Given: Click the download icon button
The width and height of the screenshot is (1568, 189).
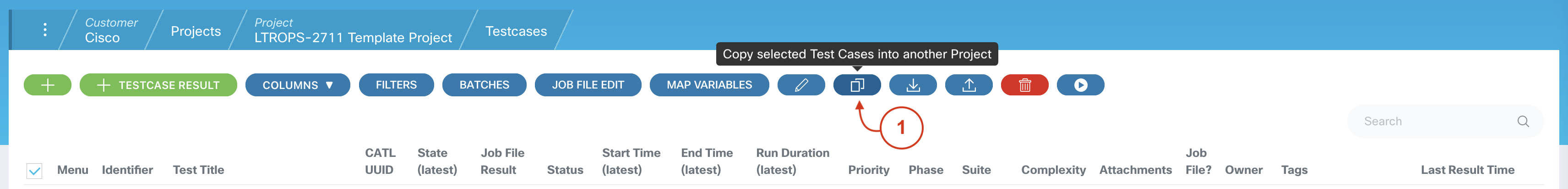Looking at the screenshot, I should [x=912, y=85].
